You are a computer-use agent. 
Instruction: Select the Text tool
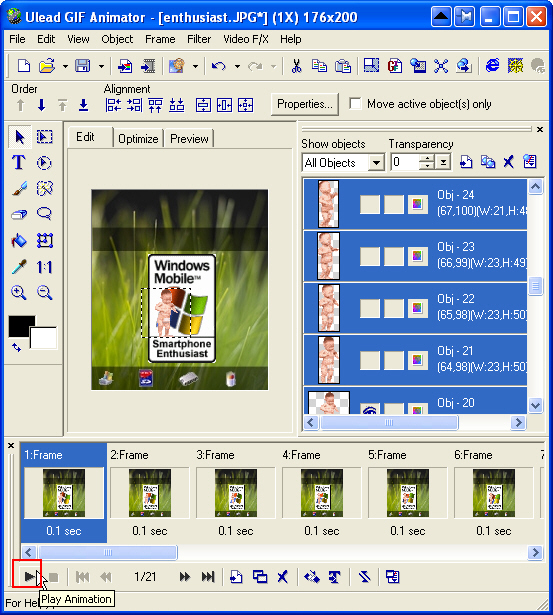[x=18, y=162]
